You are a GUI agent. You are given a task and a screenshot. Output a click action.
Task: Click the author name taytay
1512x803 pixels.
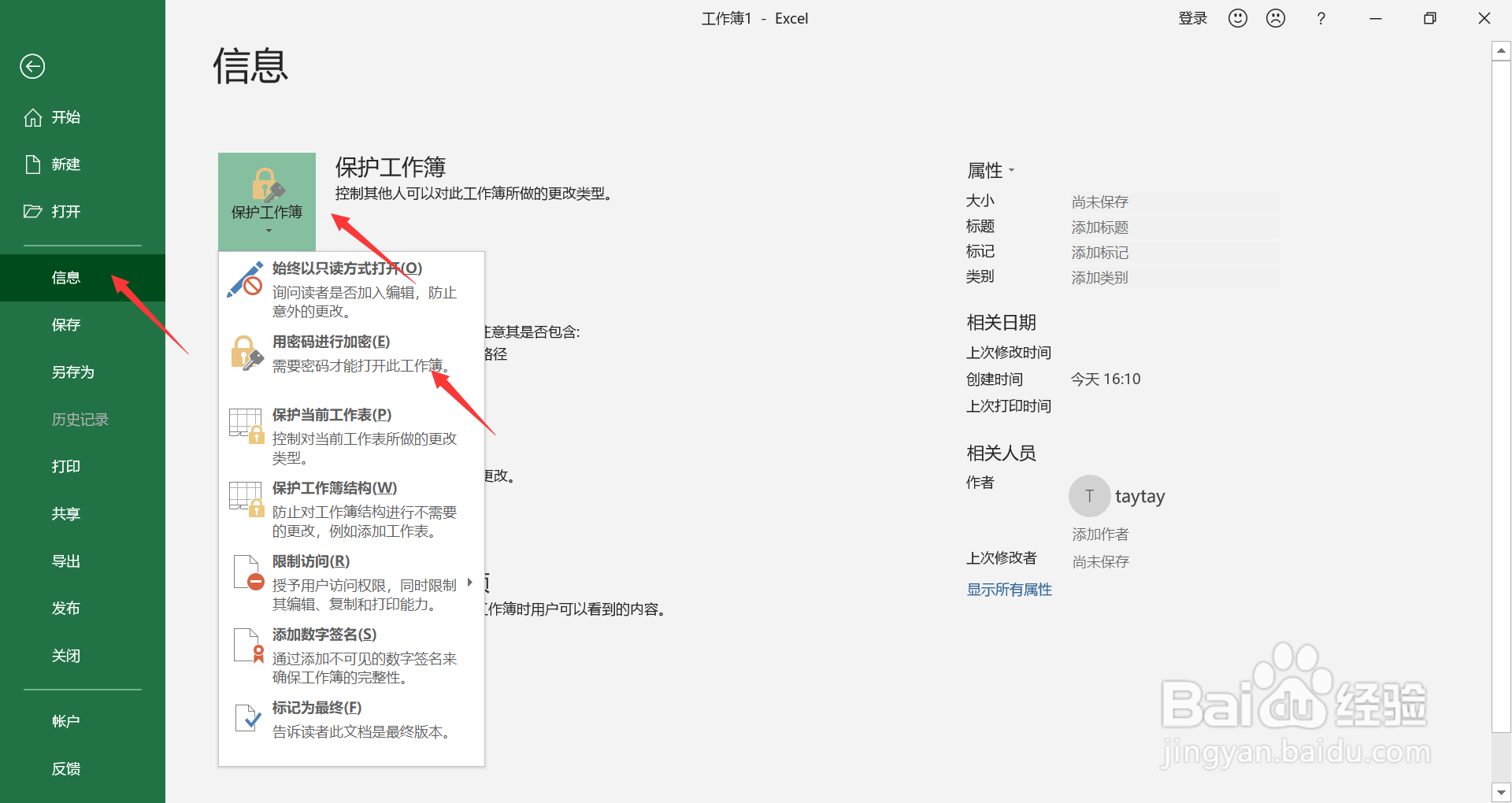[1140, 497]
